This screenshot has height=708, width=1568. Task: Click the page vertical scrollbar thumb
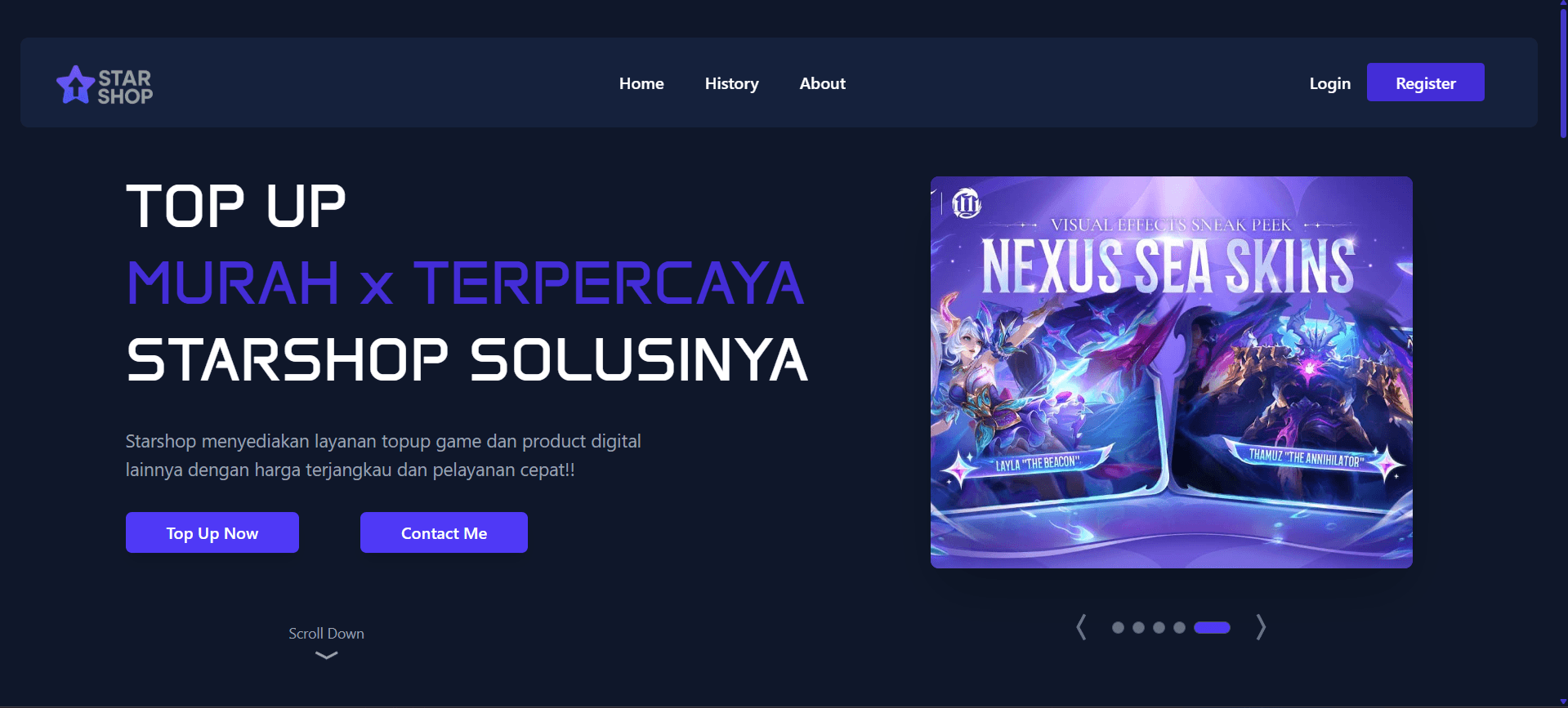click(1563, 72)
